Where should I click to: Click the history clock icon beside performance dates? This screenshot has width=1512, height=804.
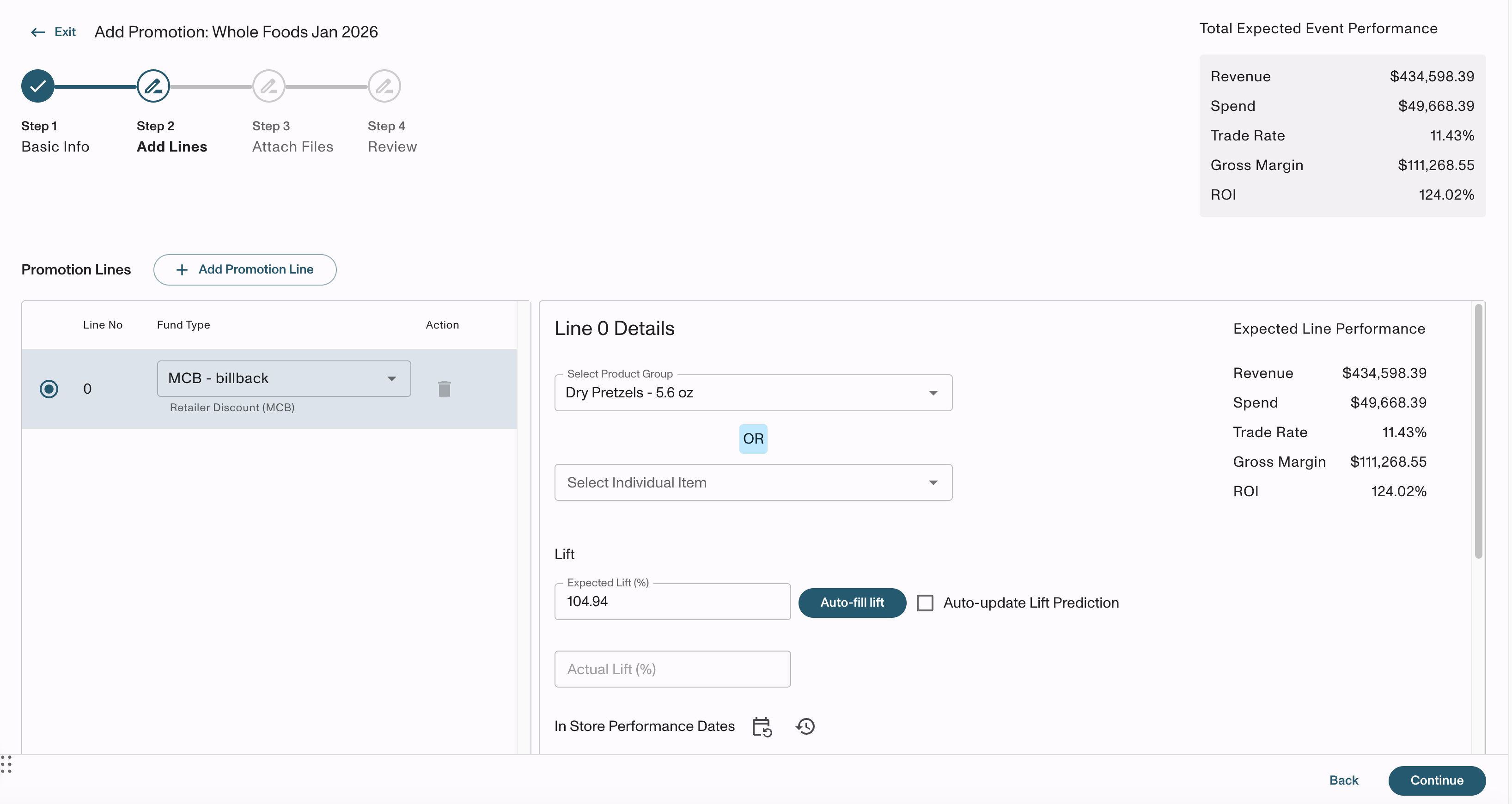[805, 726]
